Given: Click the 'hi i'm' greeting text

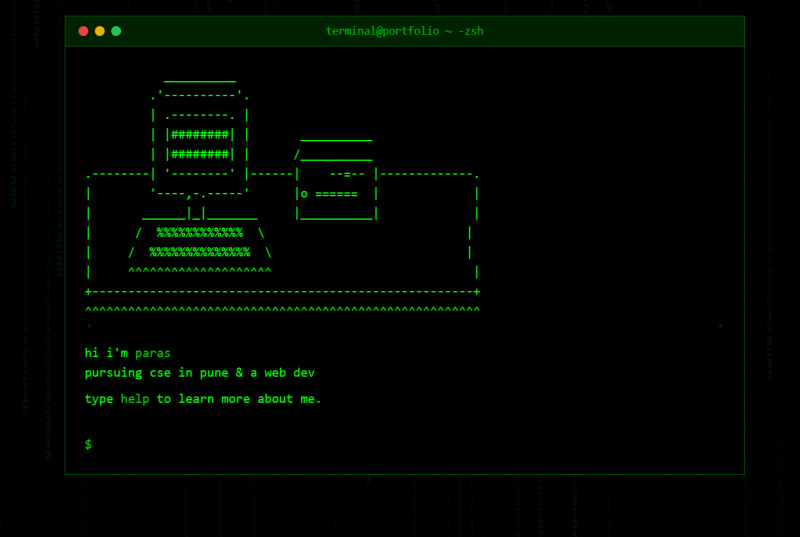Looking at the screenshot, I should tap(107, 353).
